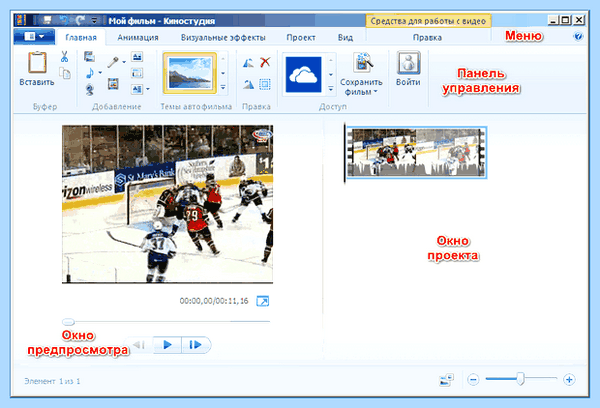
Task: Open the Customize Quick Access Toolbar dropdown
Action: click(94, 20)
